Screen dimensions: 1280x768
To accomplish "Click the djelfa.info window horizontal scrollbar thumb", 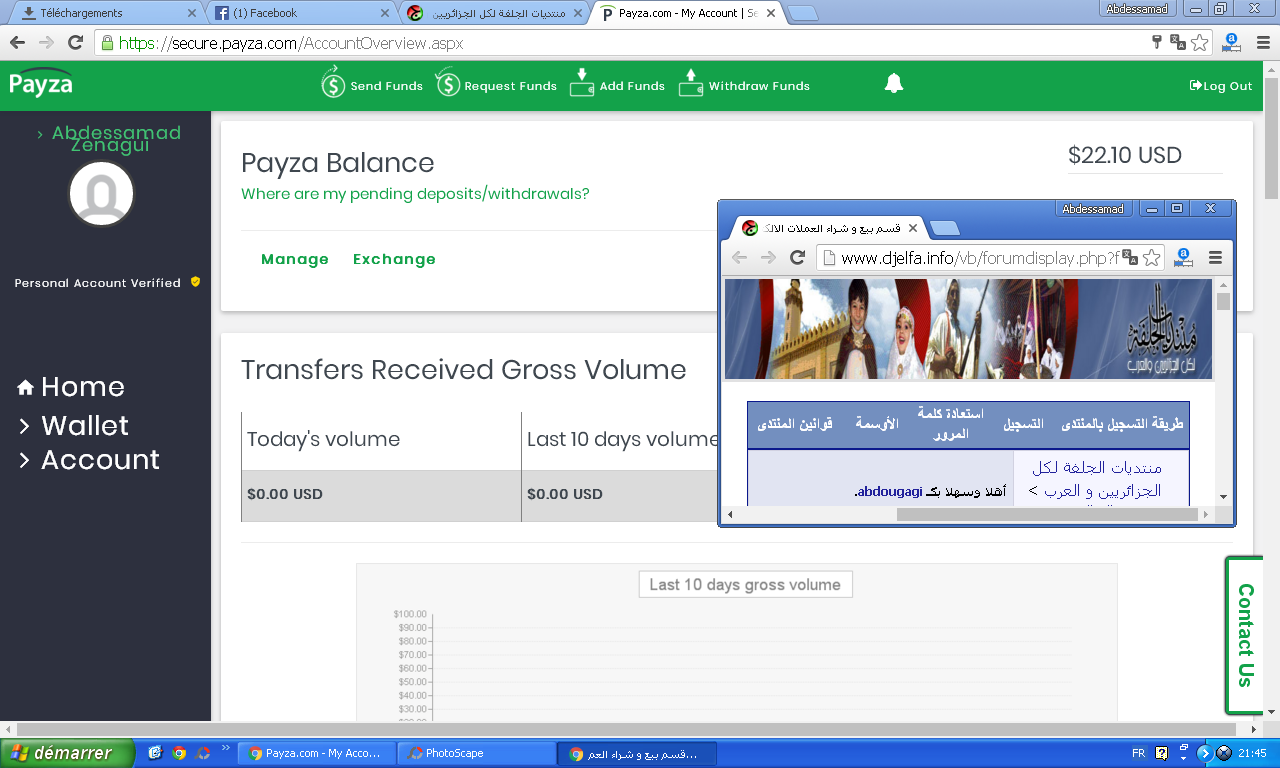I will (1047, 515).
